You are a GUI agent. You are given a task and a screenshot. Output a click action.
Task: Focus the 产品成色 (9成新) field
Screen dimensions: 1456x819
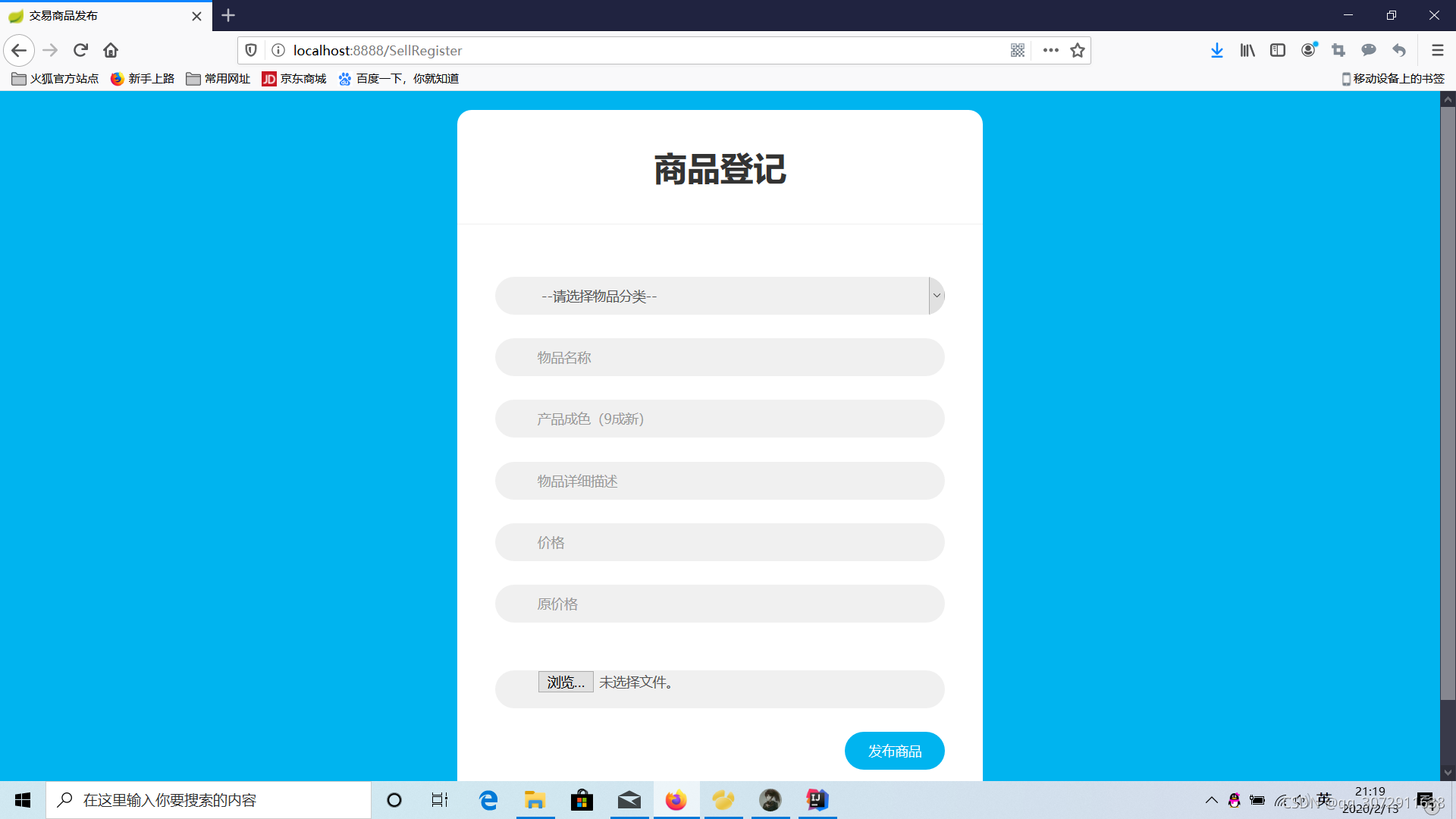720,419
